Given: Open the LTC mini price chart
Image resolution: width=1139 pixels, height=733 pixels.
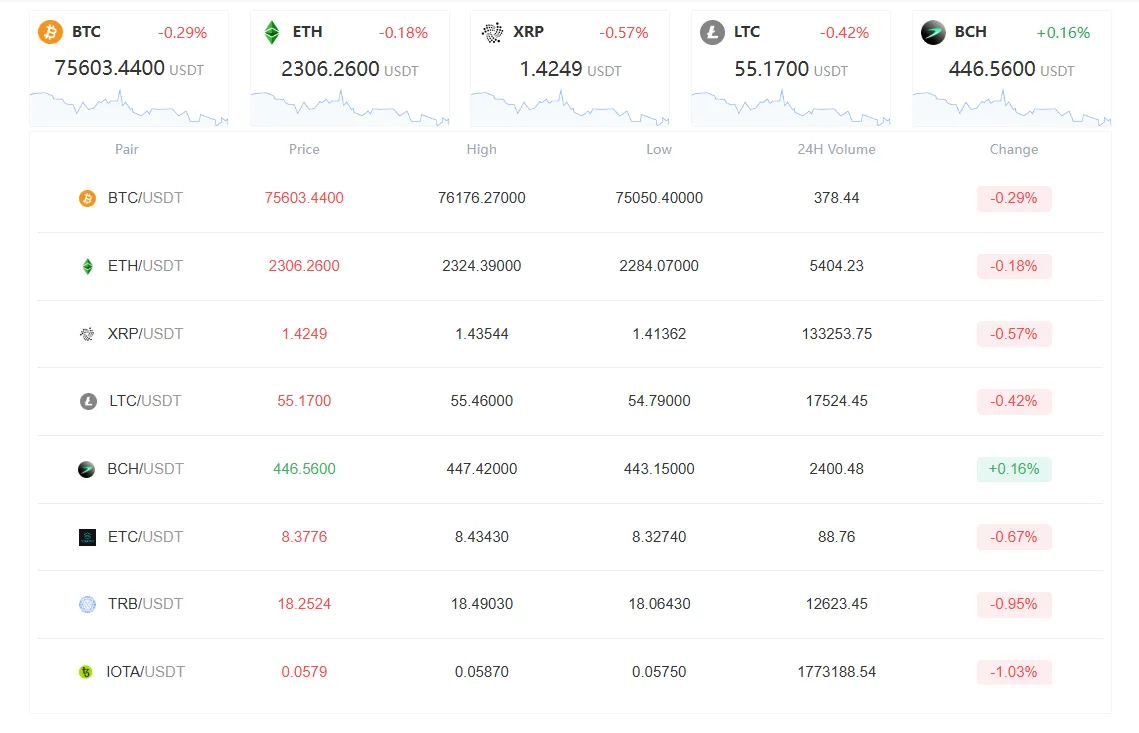Looking at the screenshot, I should click(790, 108).
